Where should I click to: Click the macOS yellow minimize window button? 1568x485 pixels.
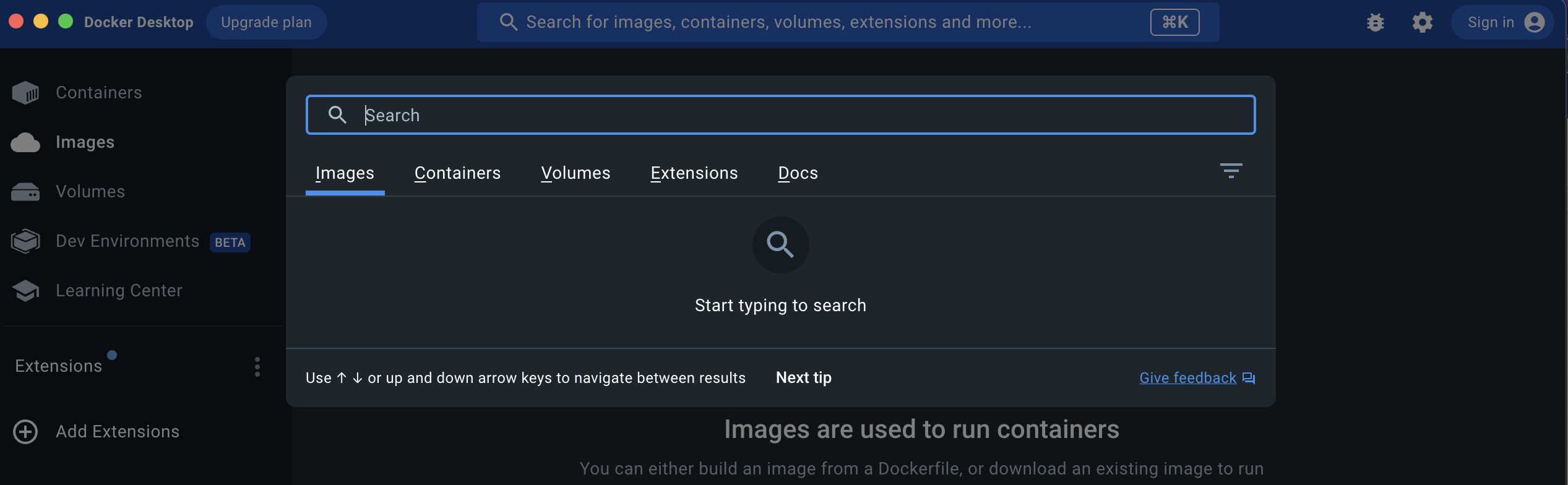[x=41, y=22]
